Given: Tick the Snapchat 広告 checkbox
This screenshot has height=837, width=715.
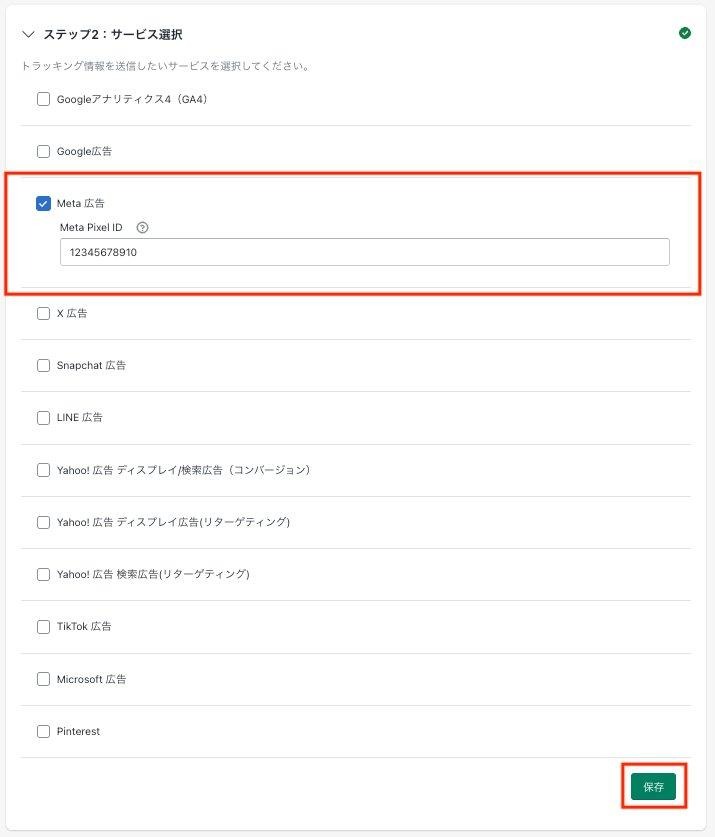Looking at the screenshot, I should (x=43, y=365).
